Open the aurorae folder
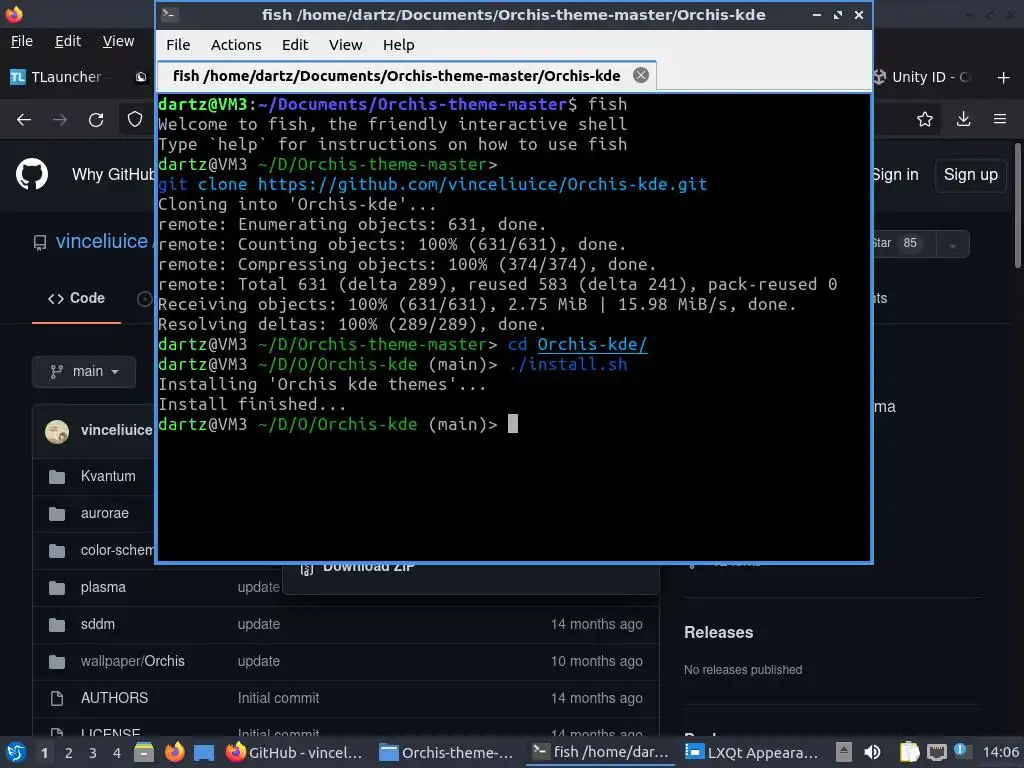 click(x=104, y=513)
